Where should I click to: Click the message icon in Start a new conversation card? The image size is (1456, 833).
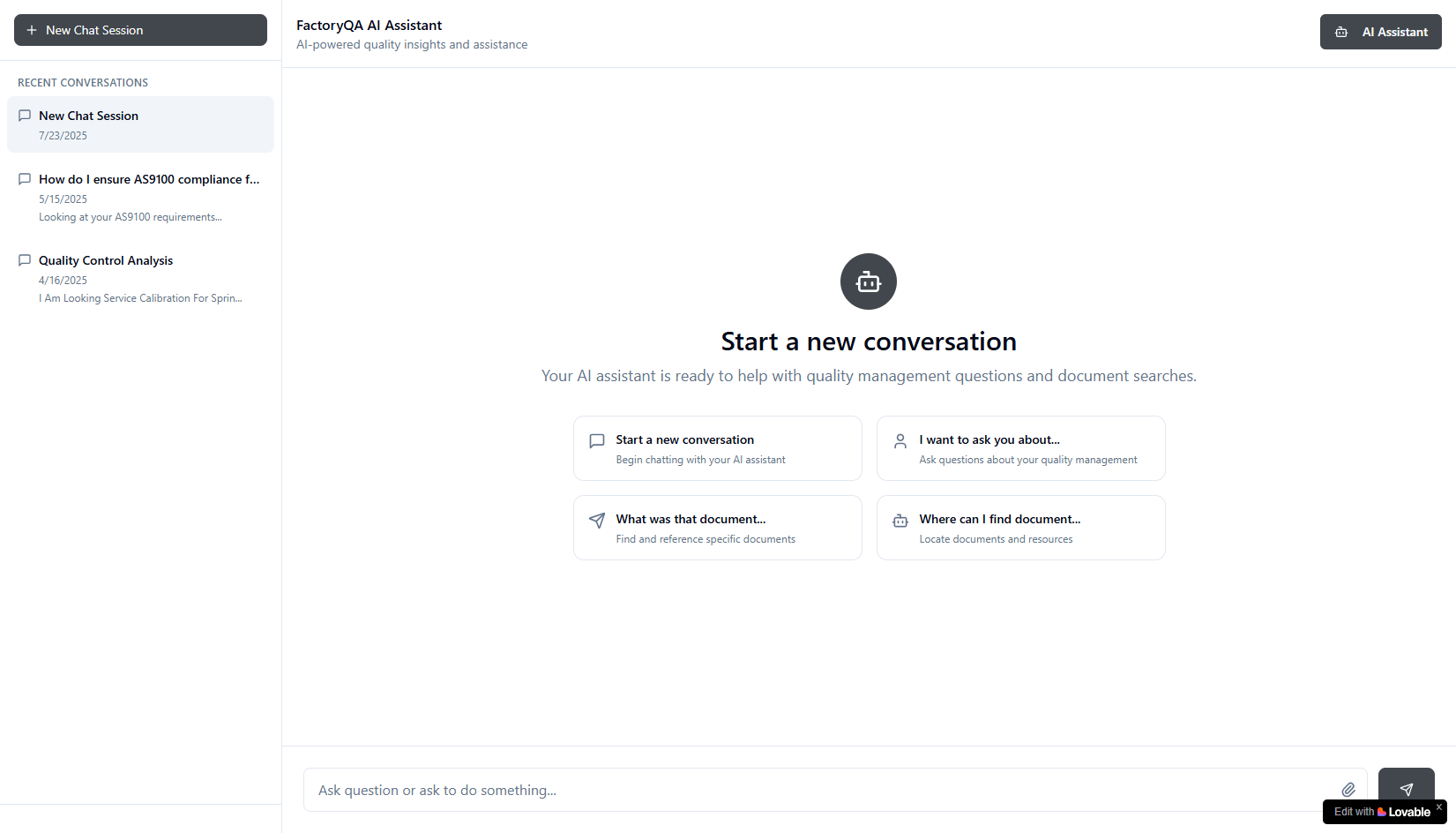pyautogui.click(x=597, y=441)
